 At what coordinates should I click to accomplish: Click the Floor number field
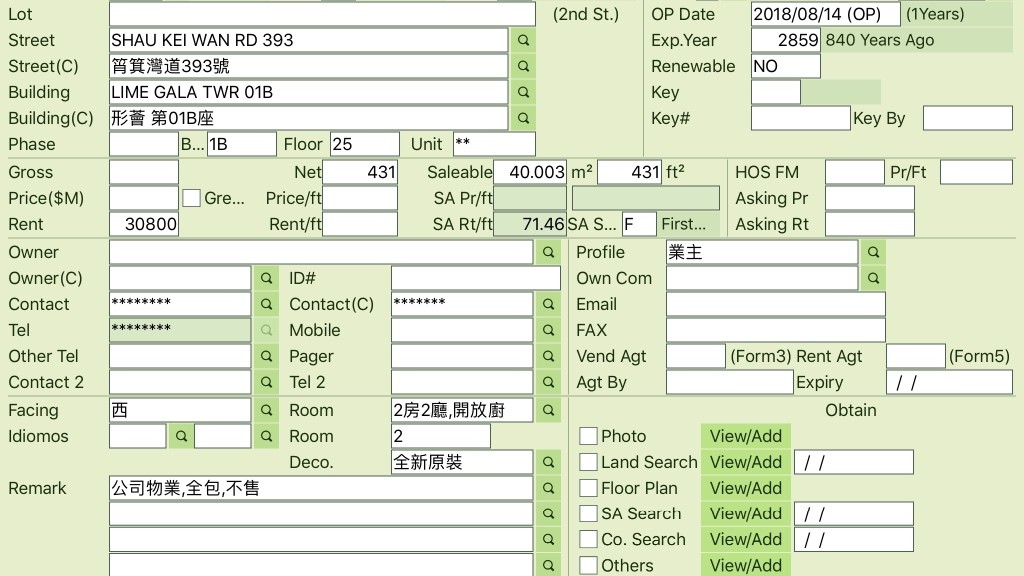click(x=364, y=144)
